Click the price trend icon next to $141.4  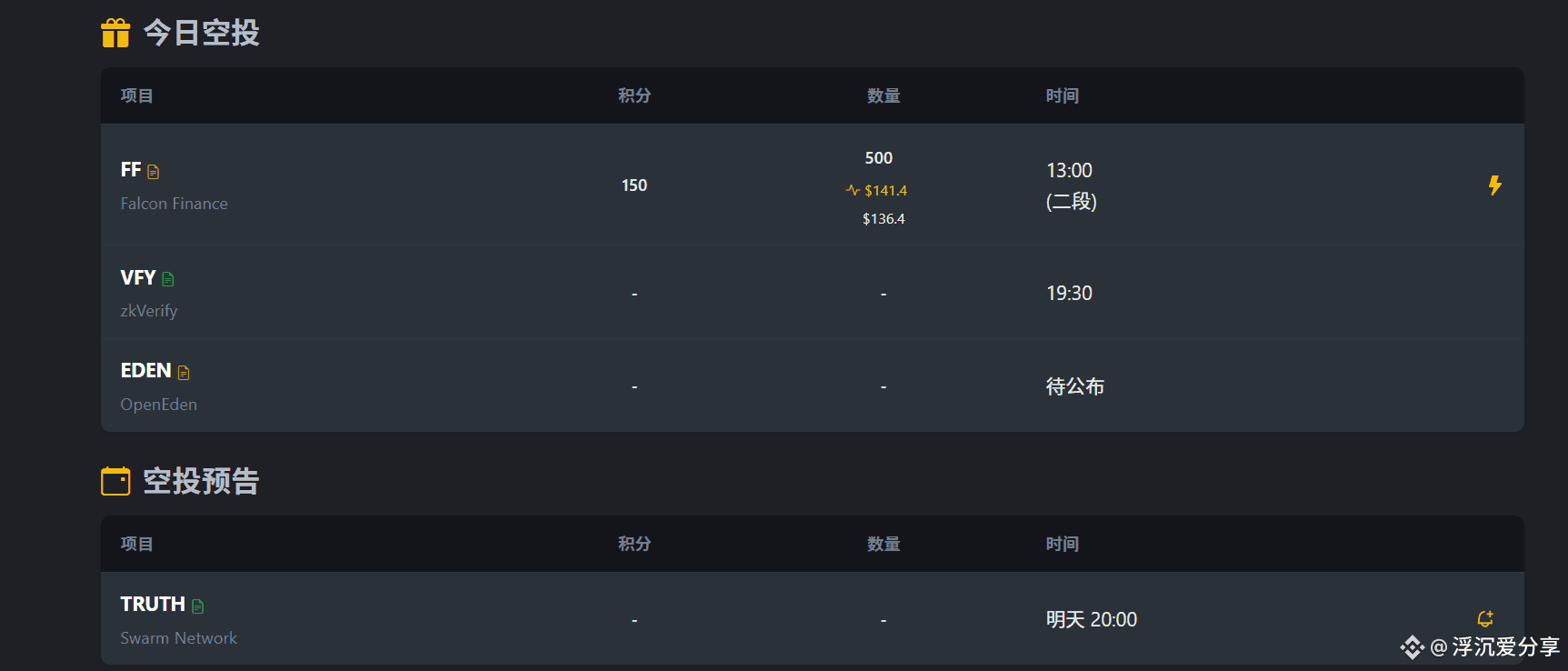(x=853, y=190)
